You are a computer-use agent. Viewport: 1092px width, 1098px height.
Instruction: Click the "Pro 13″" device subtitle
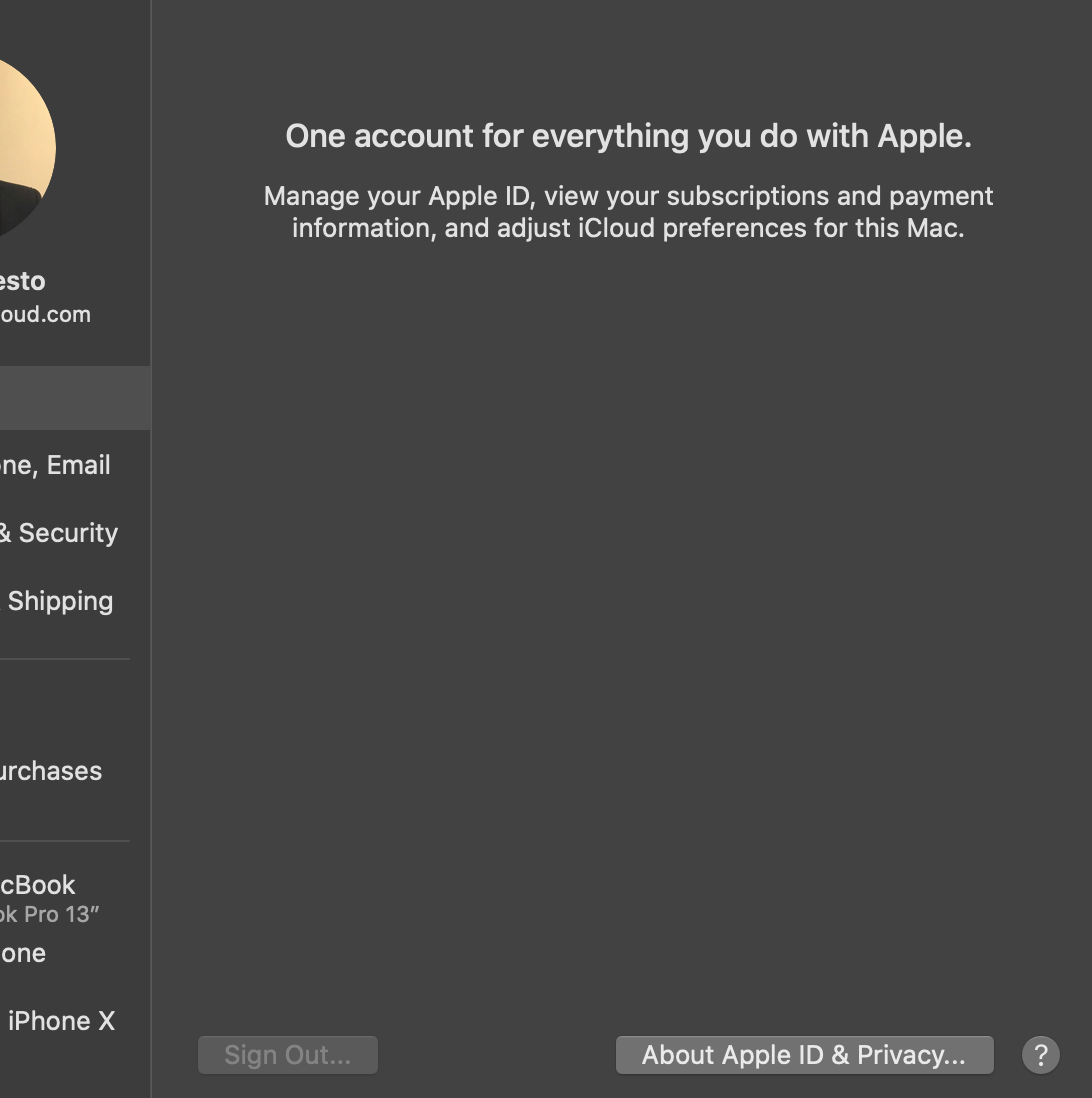coord(50,914)
